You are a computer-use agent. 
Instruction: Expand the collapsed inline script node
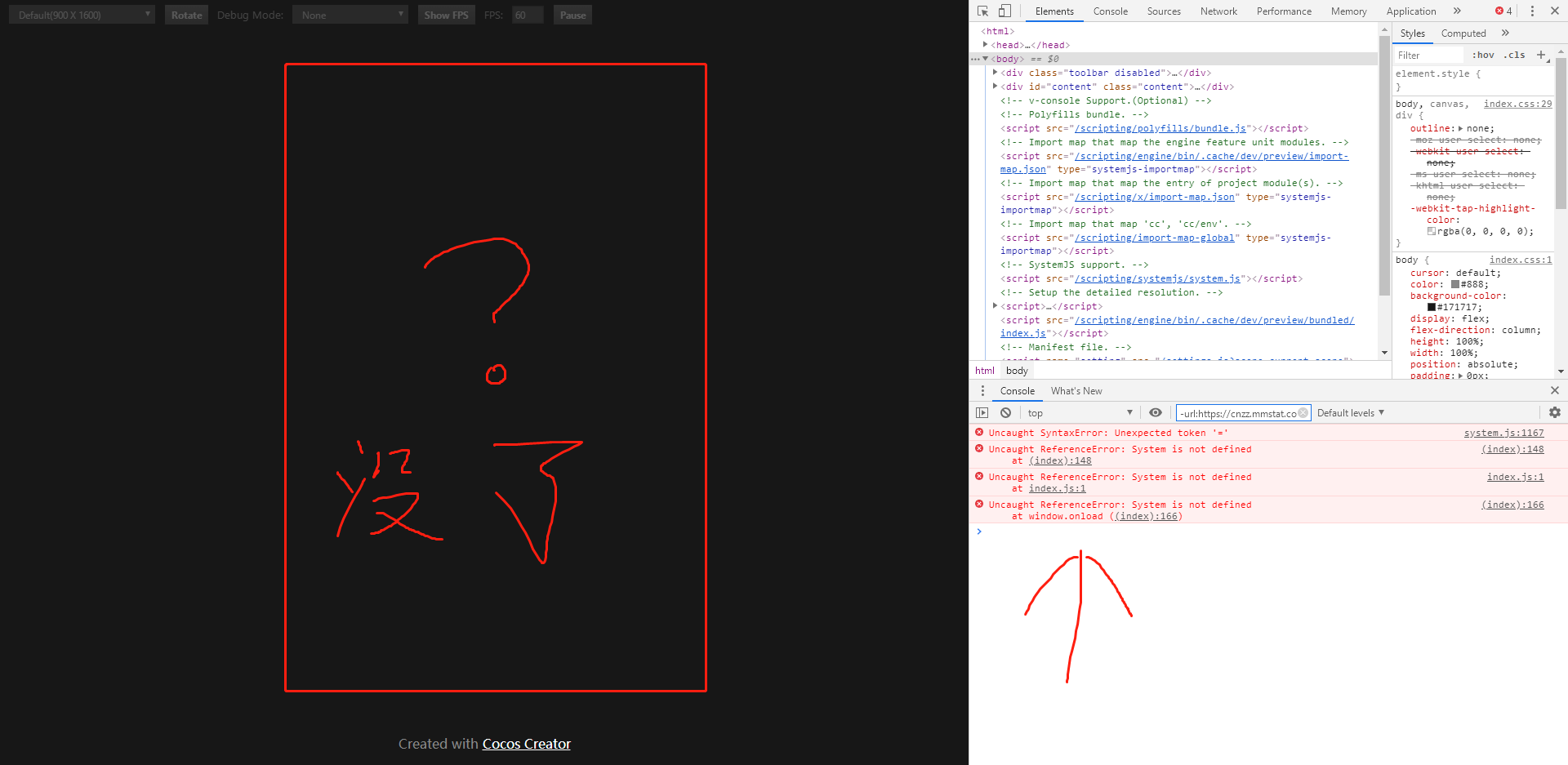[995, 306]
